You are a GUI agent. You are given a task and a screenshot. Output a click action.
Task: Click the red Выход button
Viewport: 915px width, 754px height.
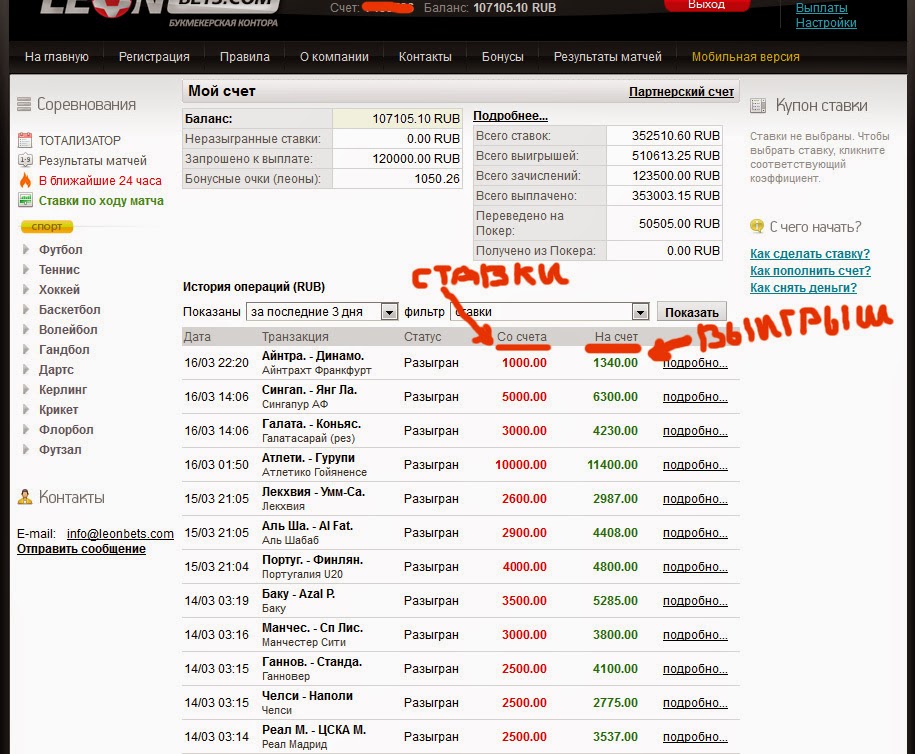707,5
